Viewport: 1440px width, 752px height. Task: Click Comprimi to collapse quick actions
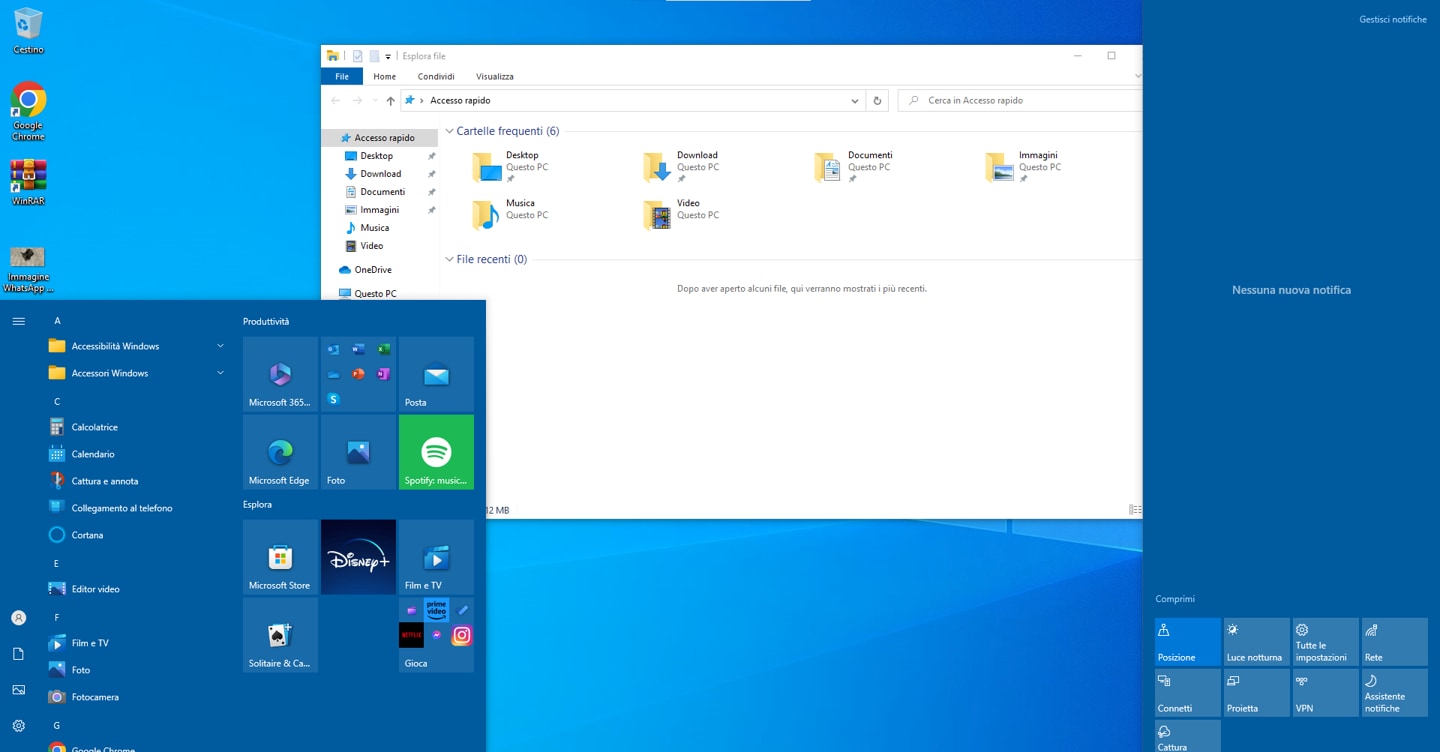click(1174, 598)
